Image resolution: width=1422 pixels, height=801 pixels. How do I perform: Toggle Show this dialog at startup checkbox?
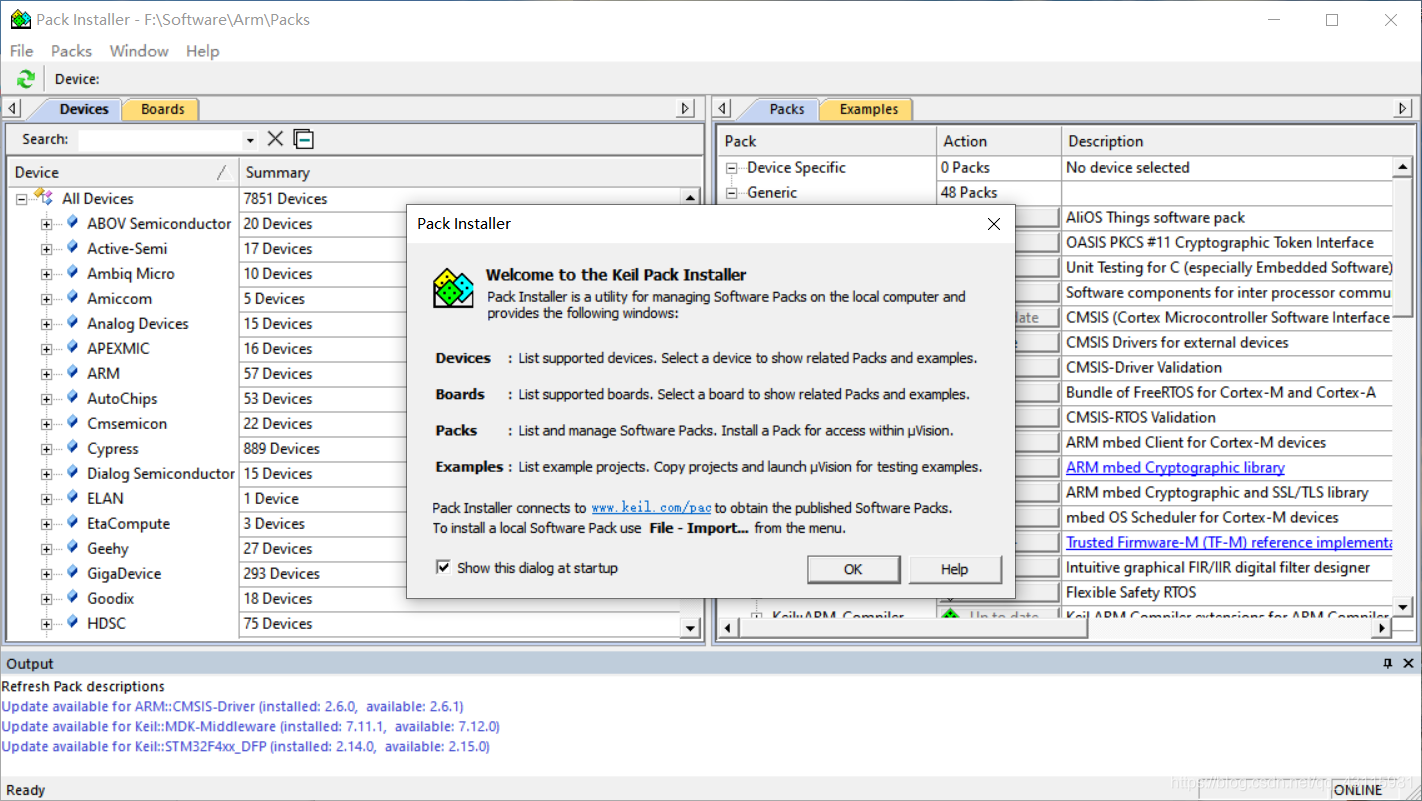coord(443,567)
